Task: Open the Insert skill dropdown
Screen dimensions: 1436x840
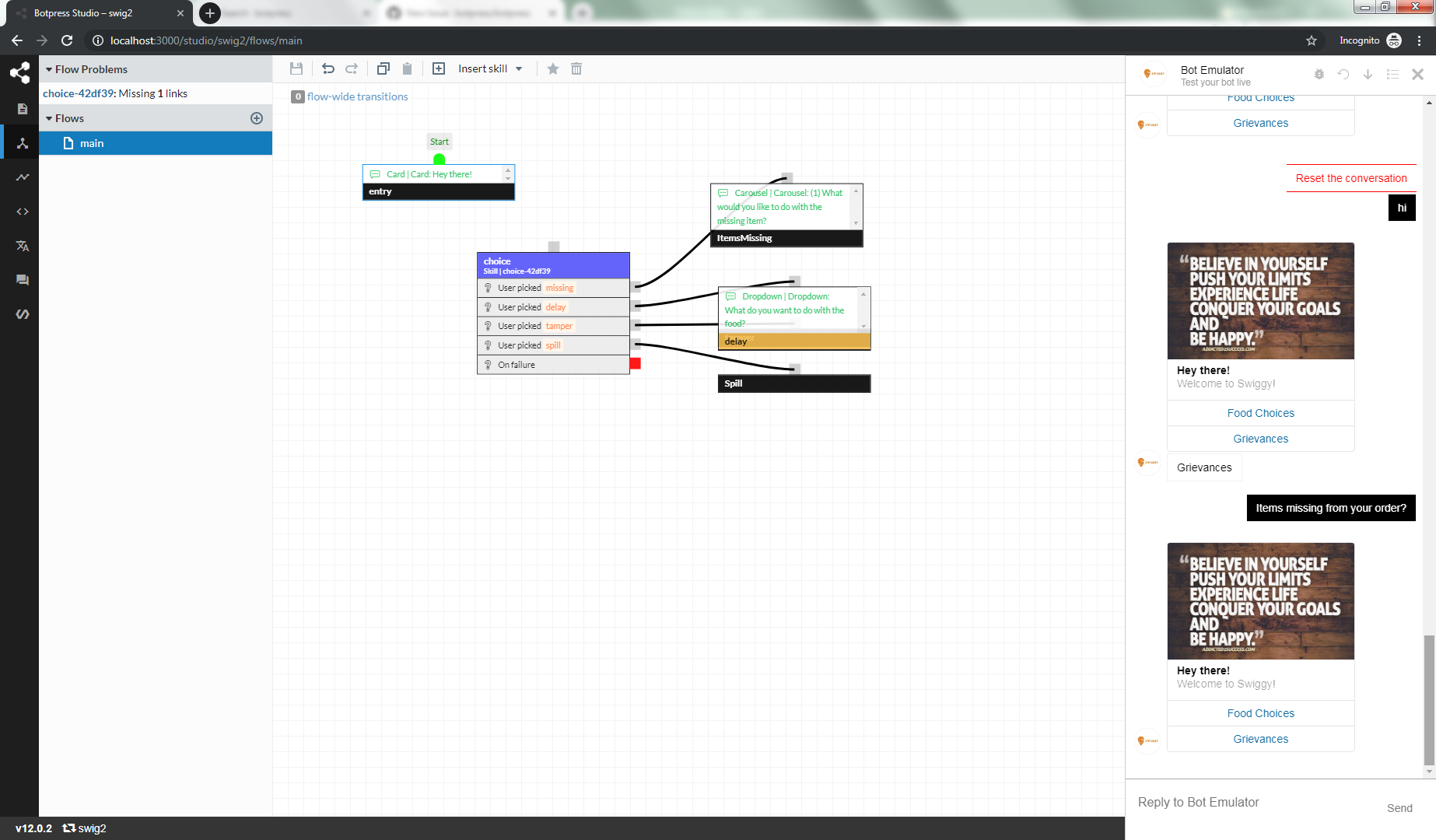Action: point(489,68)
